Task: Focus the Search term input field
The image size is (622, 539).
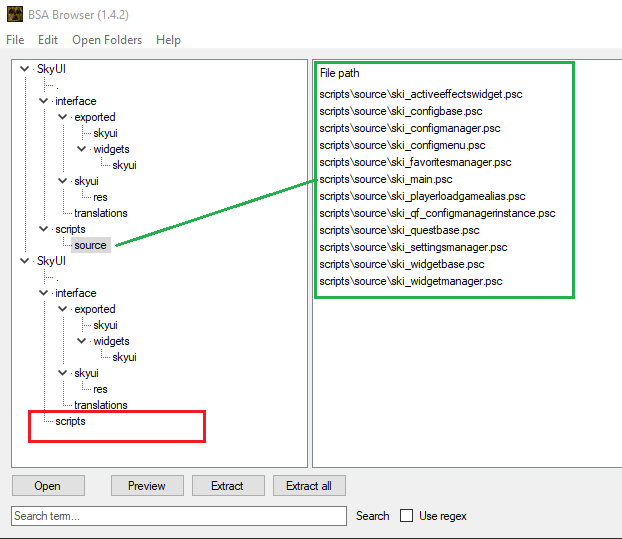Action: point(179,516)
